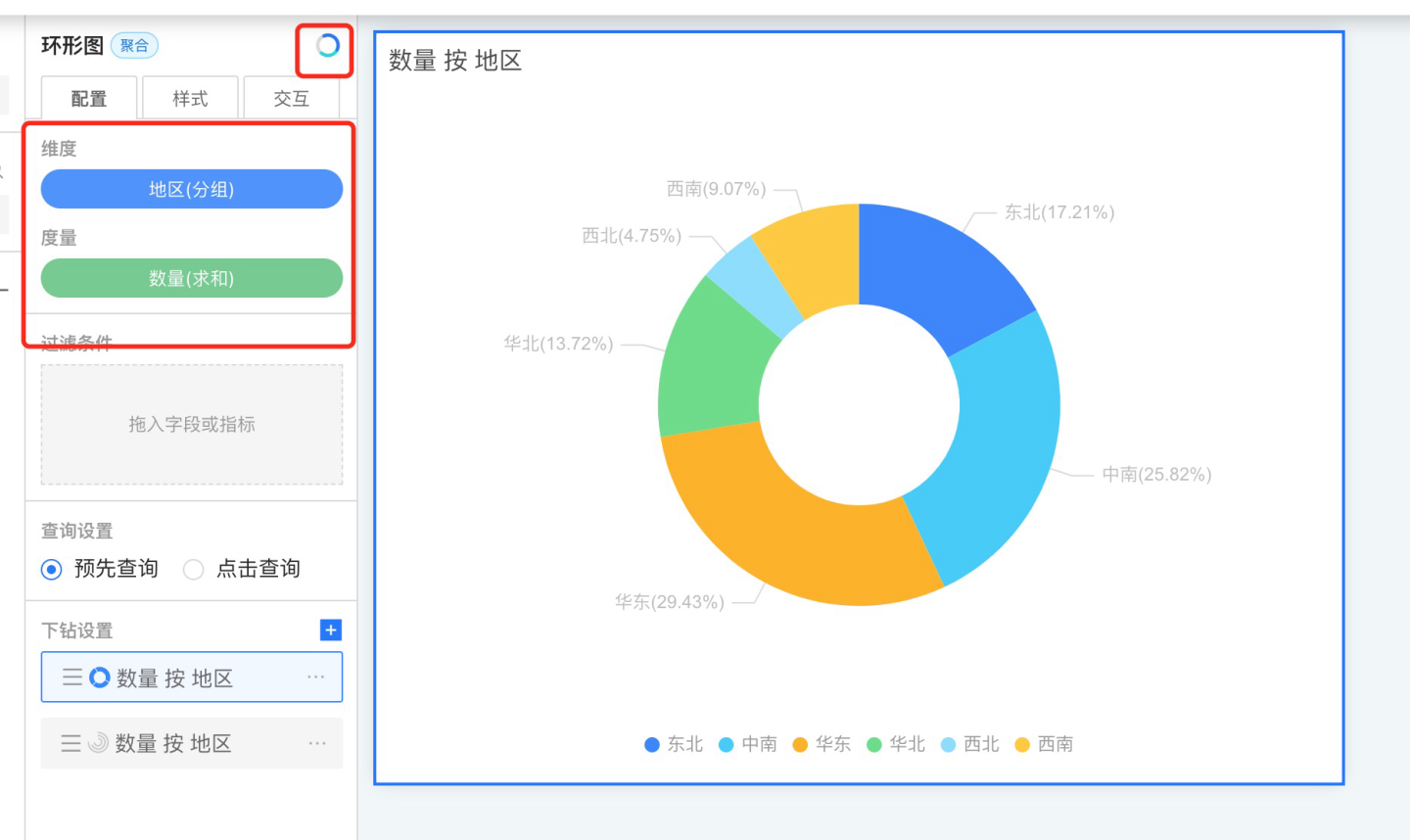Switch to the 交互 tab
1410x840 pixels.
point(291,99)
